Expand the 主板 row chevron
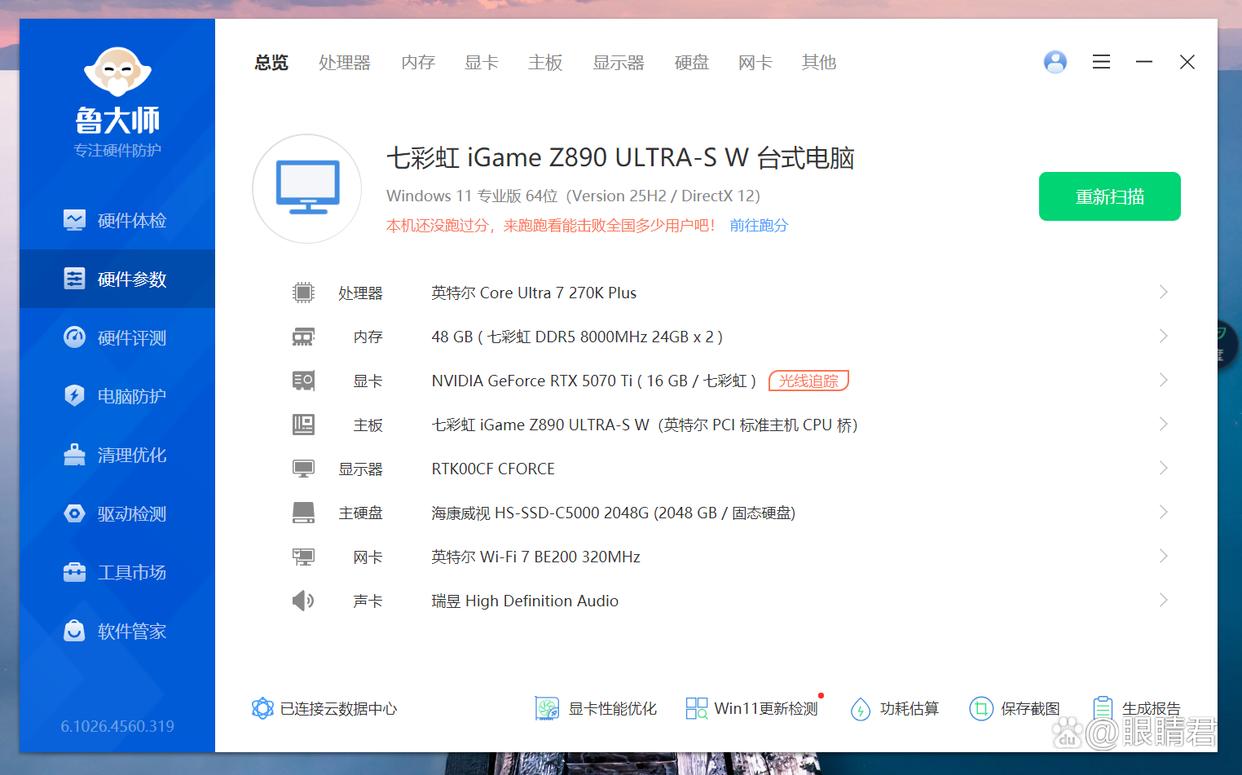This screenshot has width=1242, height=775. tap(1163, 424)
